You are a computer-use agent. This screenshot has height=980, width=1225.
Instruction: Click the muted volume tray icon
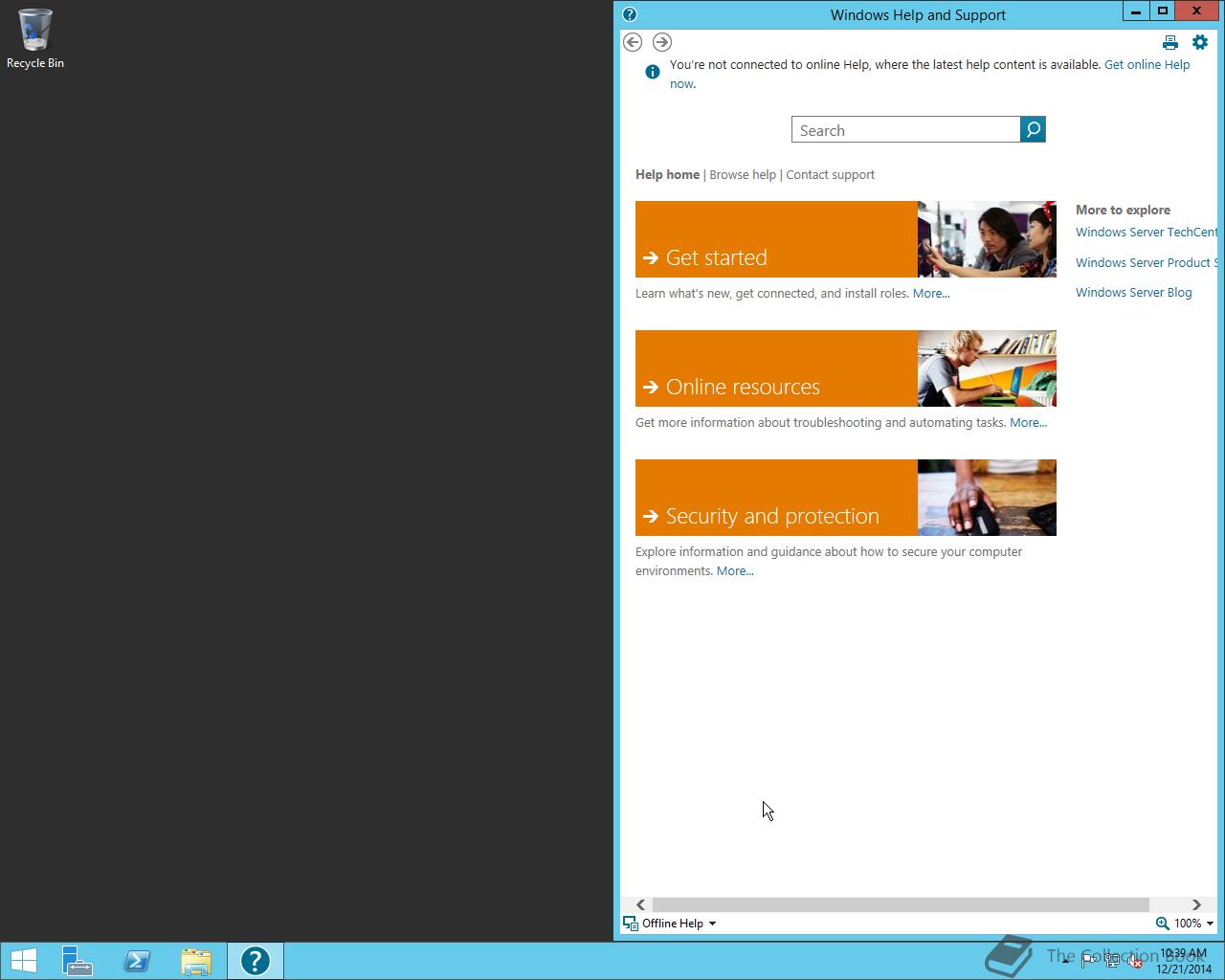tap(1135, 962)
